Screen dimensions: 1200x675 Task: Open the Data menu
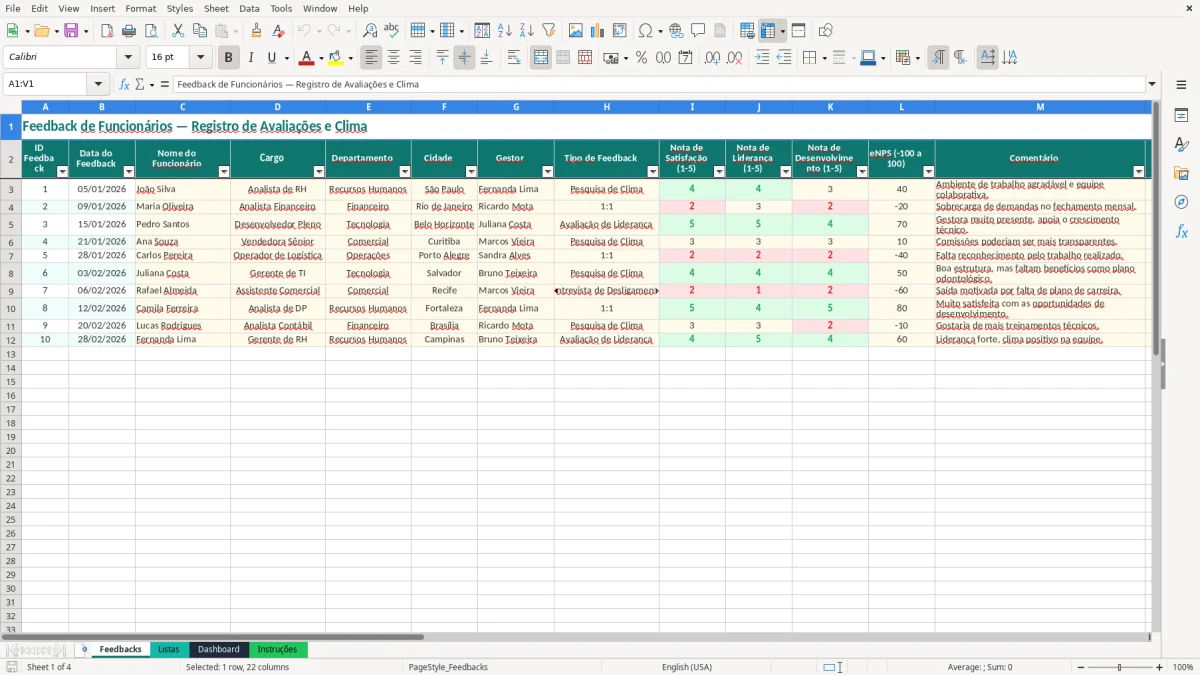249,8
